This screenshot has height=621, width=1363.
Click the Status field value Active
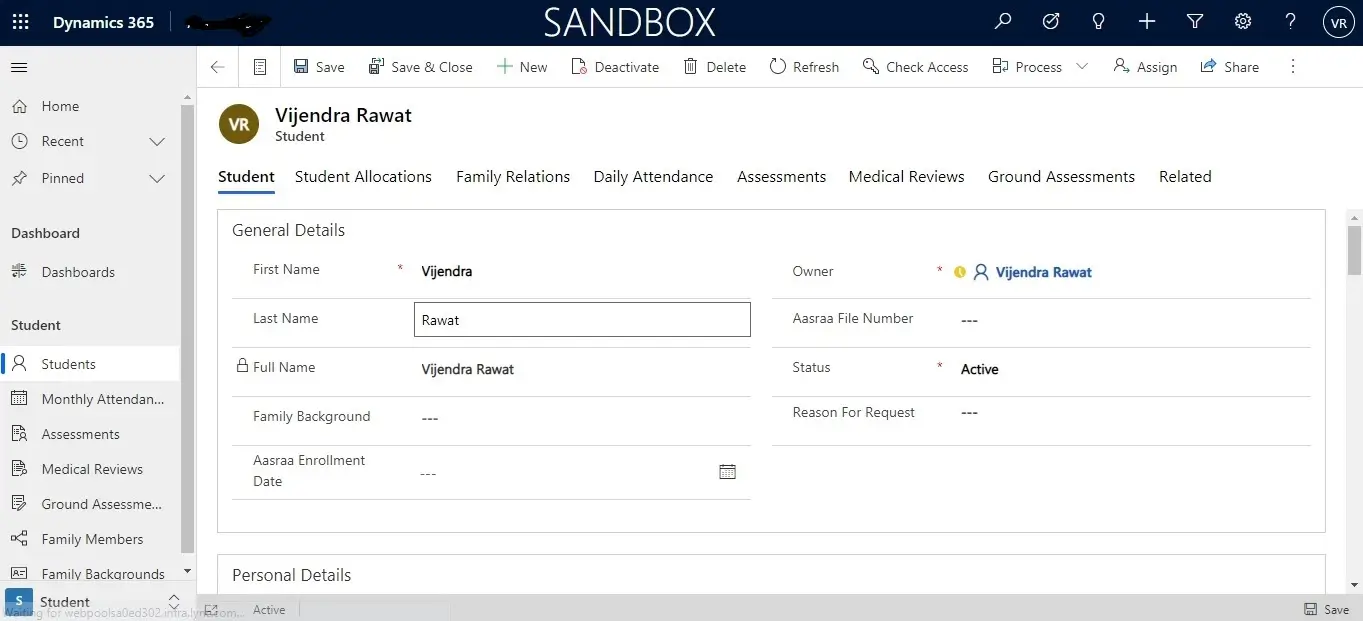[980, 369]
